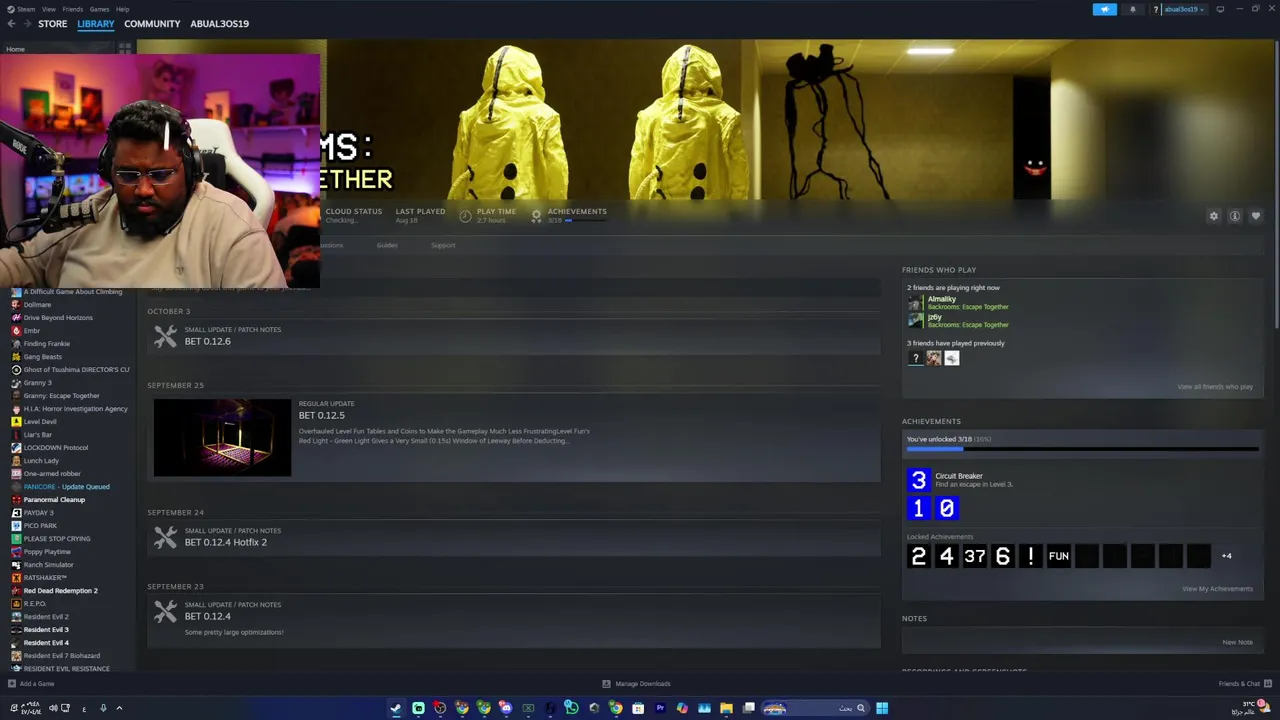1280x720 pixels.
Task: Open the Guides tab
Action: pyautogui.click(x=387, y=245)
